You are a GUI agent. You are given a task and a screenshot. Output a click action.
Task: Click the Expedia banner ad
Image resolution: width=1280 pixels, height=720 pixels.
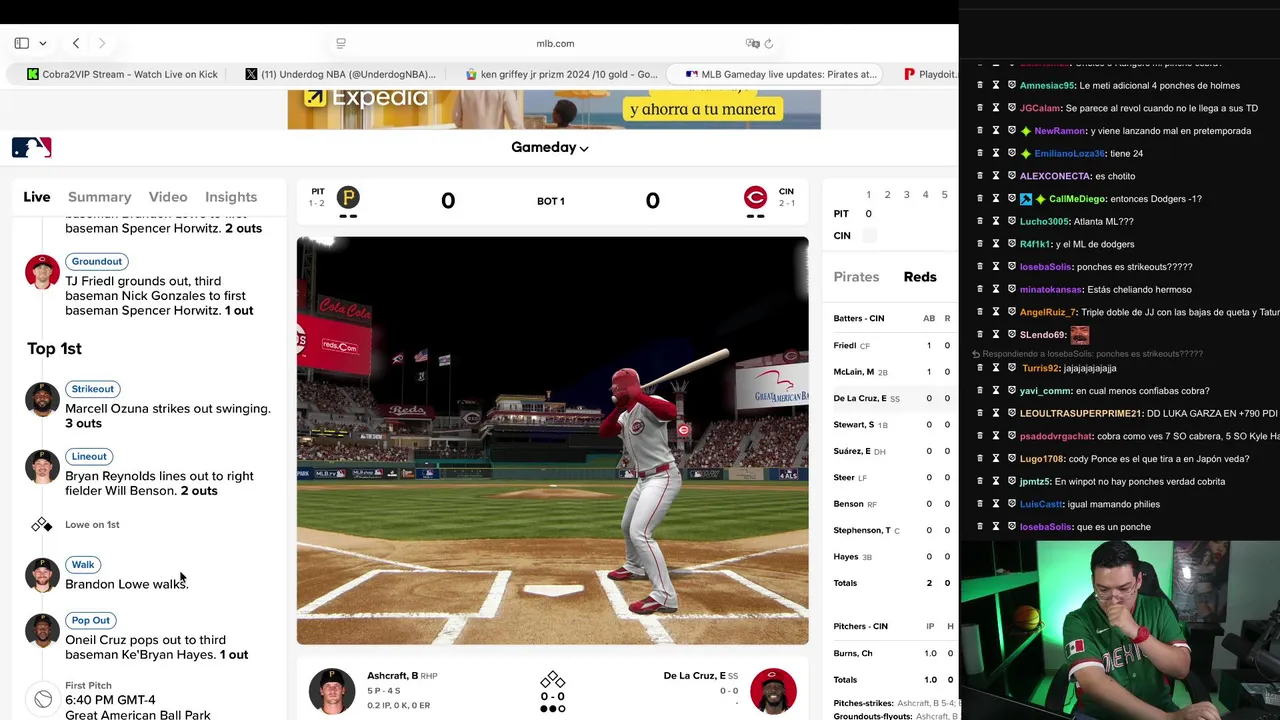(x=554, y=109)
